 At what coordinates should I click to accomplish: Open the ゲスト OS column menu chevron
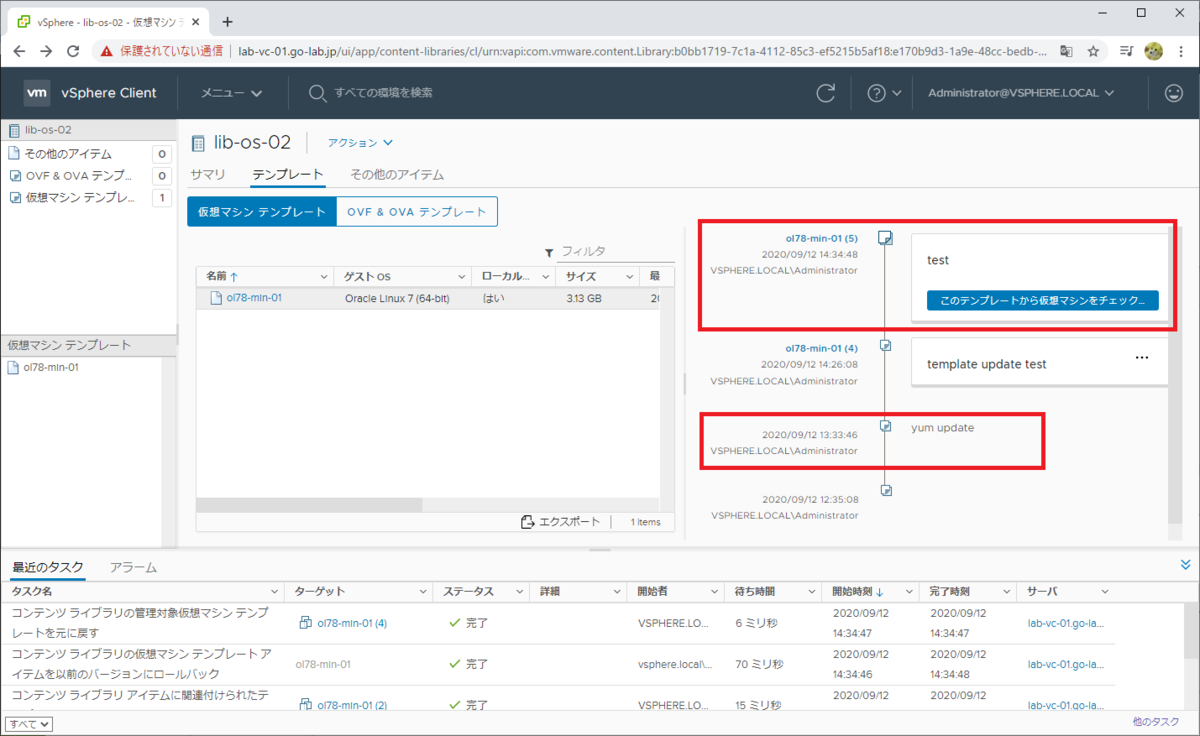click(x=462, y=276)
